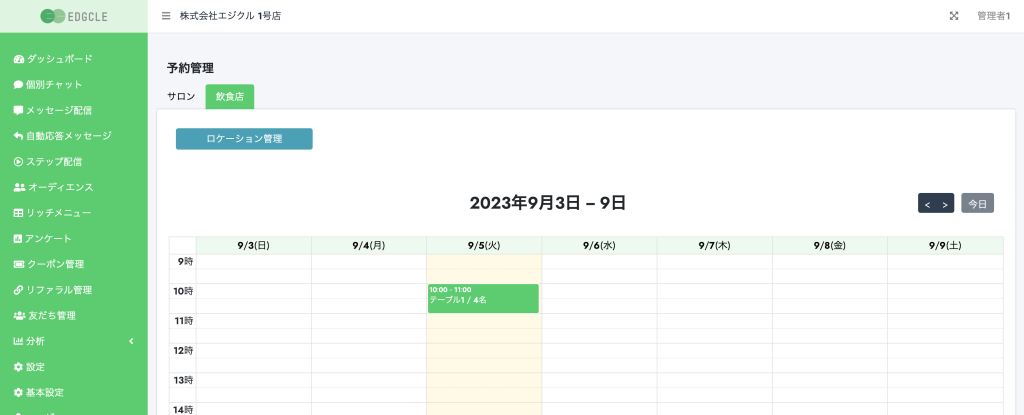The height and width of the screenshot is (415, 1024).
Task: Select ステップ配信 play icon entry
Action: click(48, 161)
